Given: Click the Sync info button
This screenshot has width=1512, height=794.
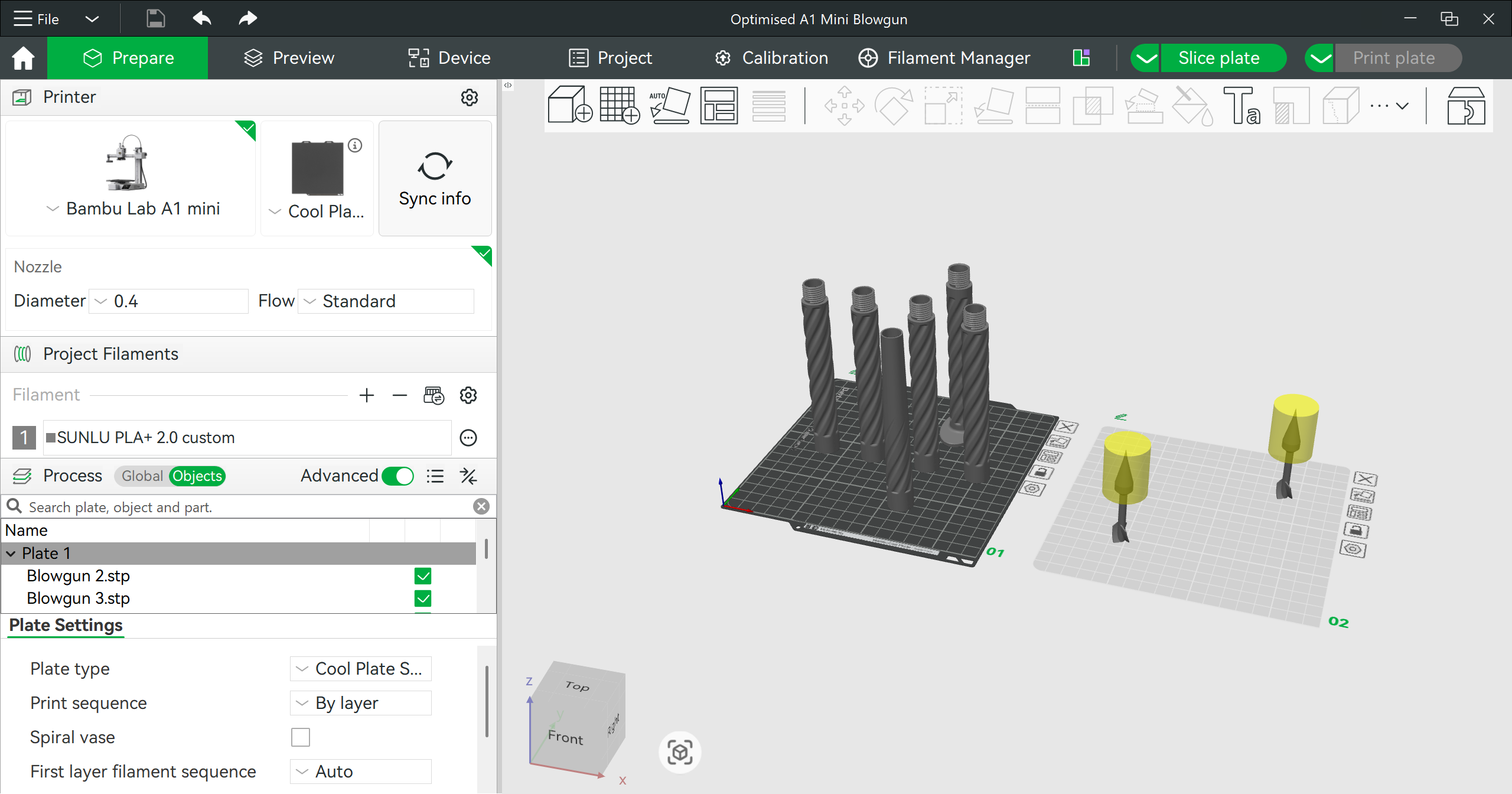Looking at the screenshot, I should [x=435, y=178].
